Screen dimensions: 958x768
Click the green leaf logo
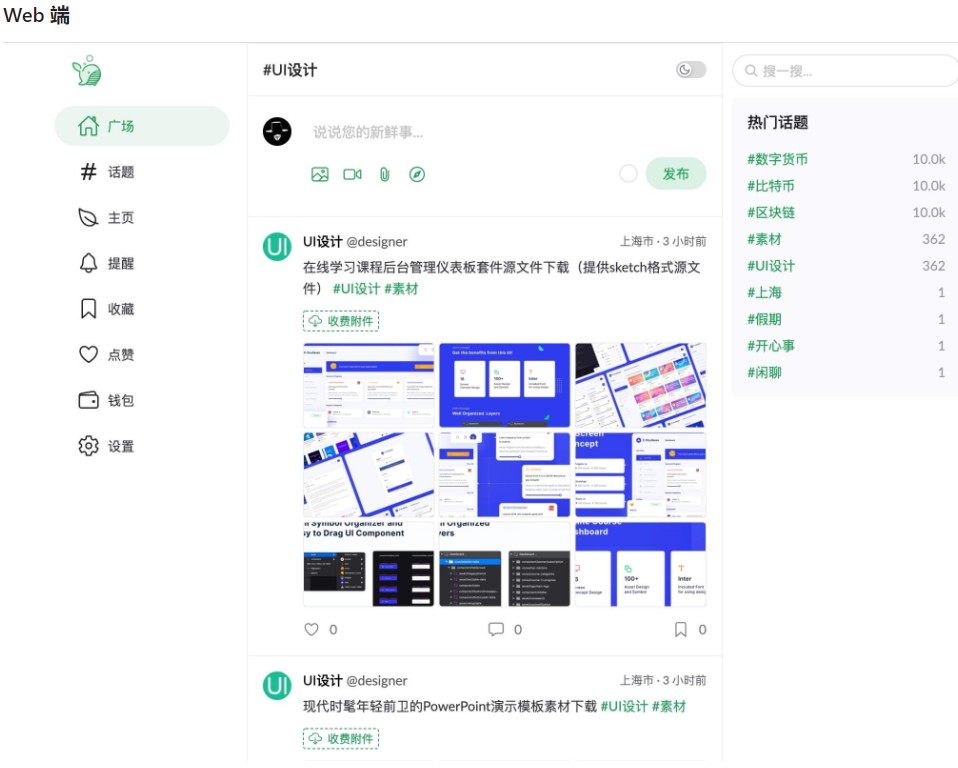(87, 71)
